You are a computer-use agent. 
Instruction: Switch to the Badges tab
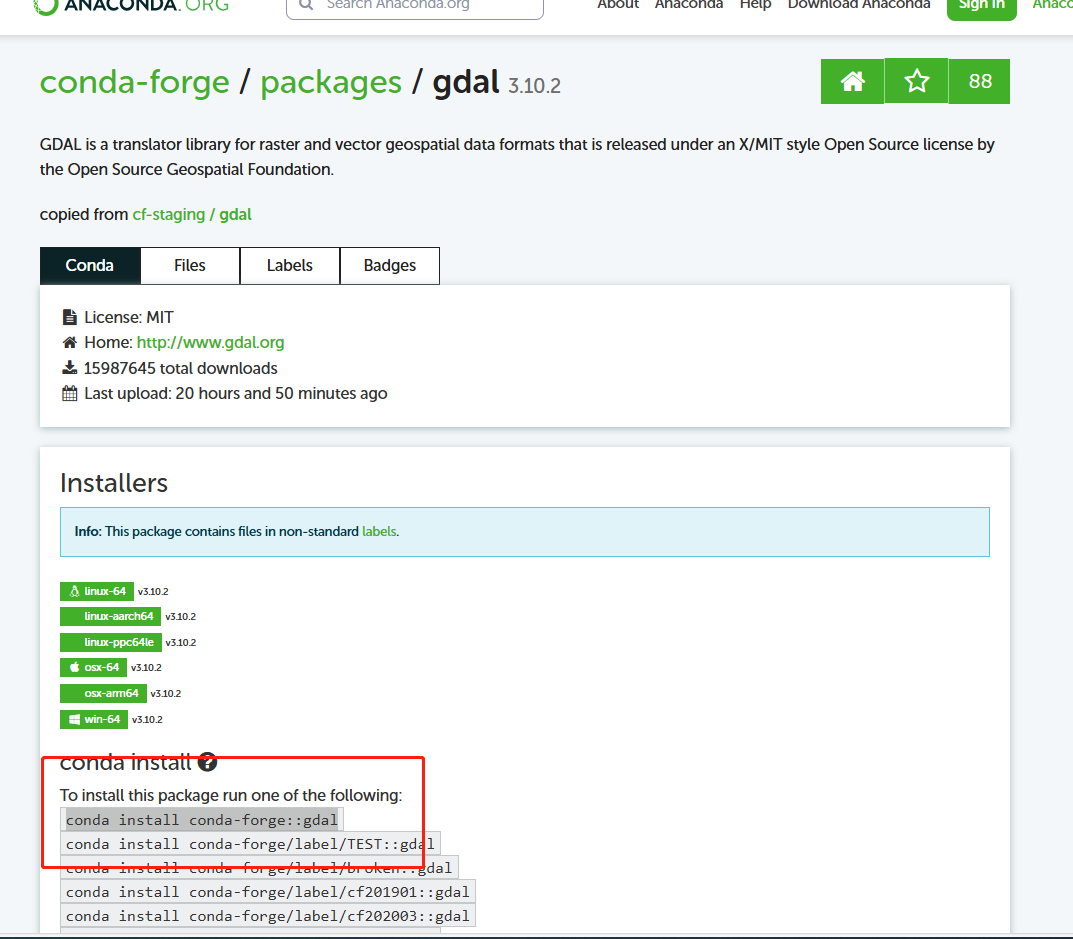click(x=389, y=266)
